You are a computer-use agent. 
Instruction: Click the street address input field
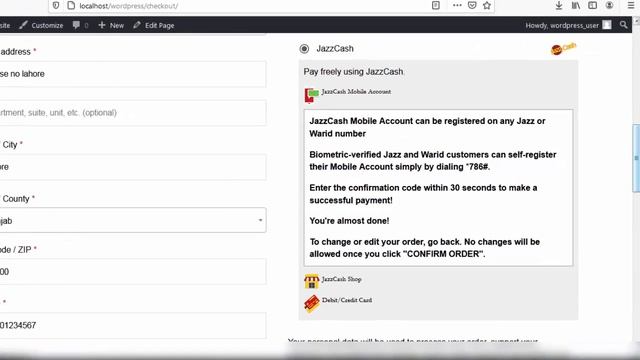133,74
